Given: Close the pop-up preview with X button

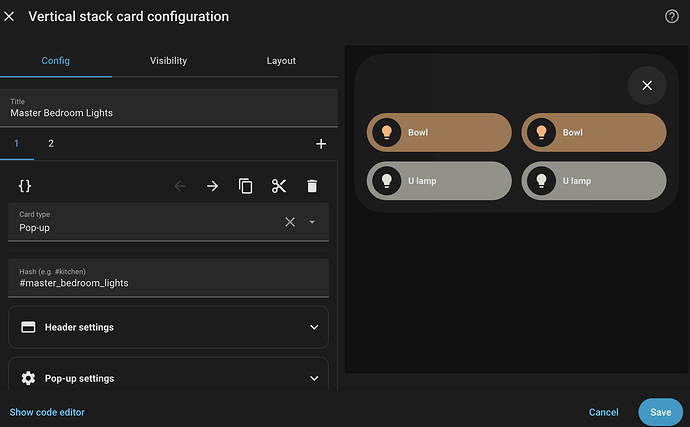Looking at the screenshot, I should click(647, 86).
